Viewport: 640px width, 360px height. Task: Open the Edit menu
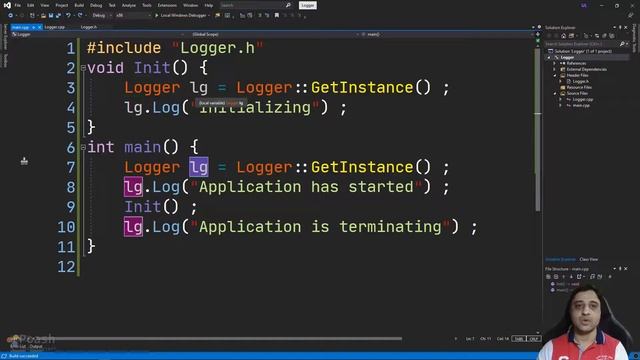pos(31,5)
